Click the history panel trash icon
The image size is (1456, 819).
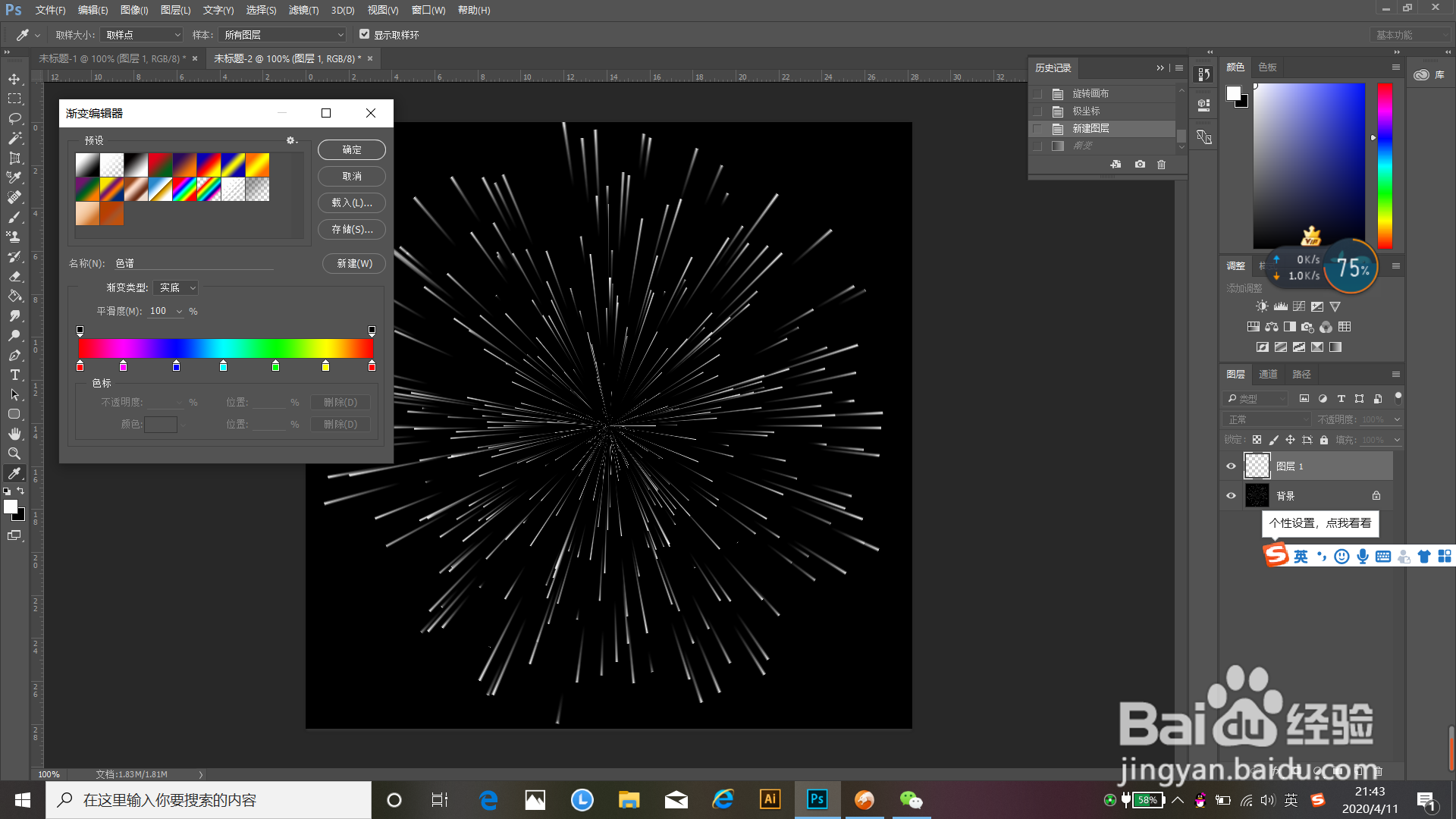(x=1161, y=165)
